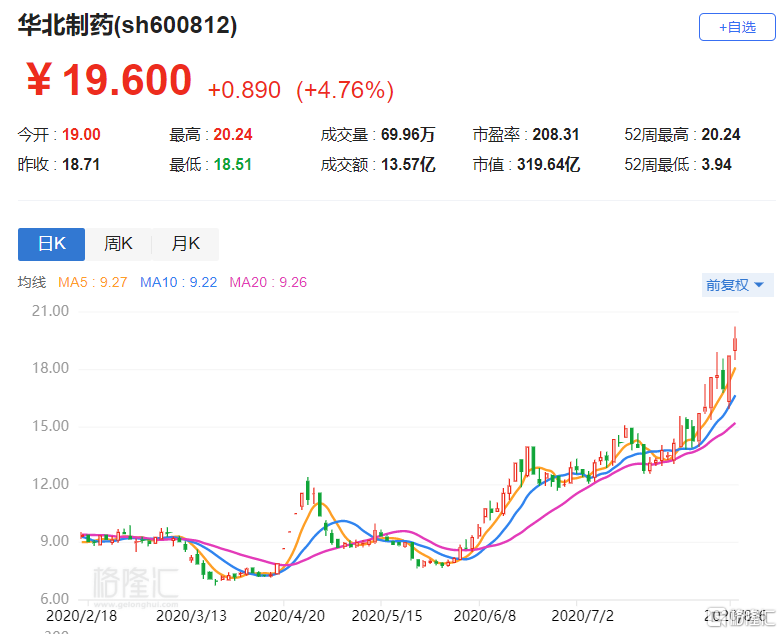Click the percent change (+4.76%)

click(345, 90)
